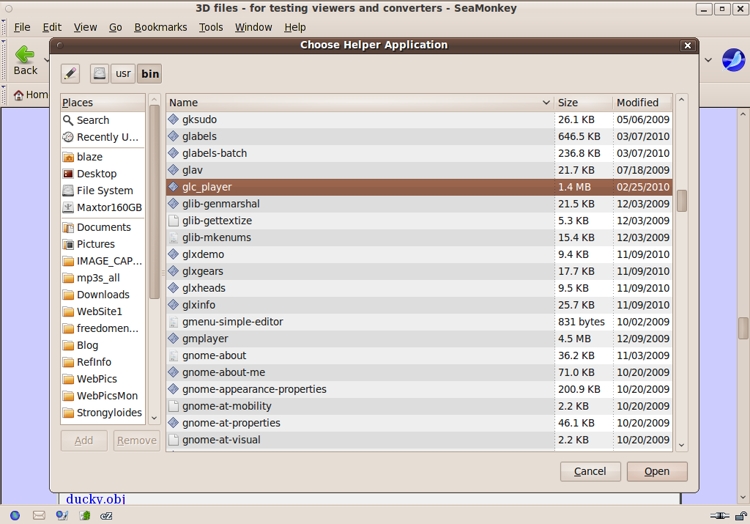Open the Tools menu
Viewport: 750px width, 524px height.
pos(210,27)
